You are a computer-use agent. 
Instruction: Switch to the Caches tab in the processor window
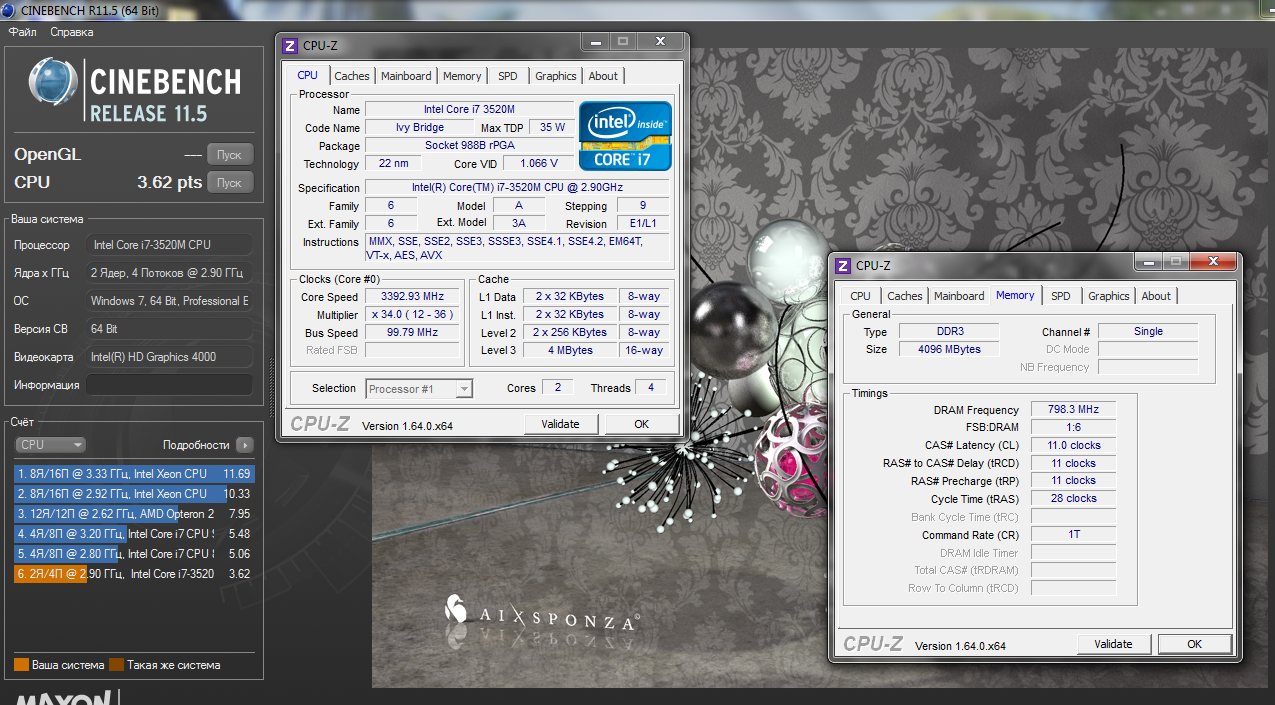coord(351,76)
